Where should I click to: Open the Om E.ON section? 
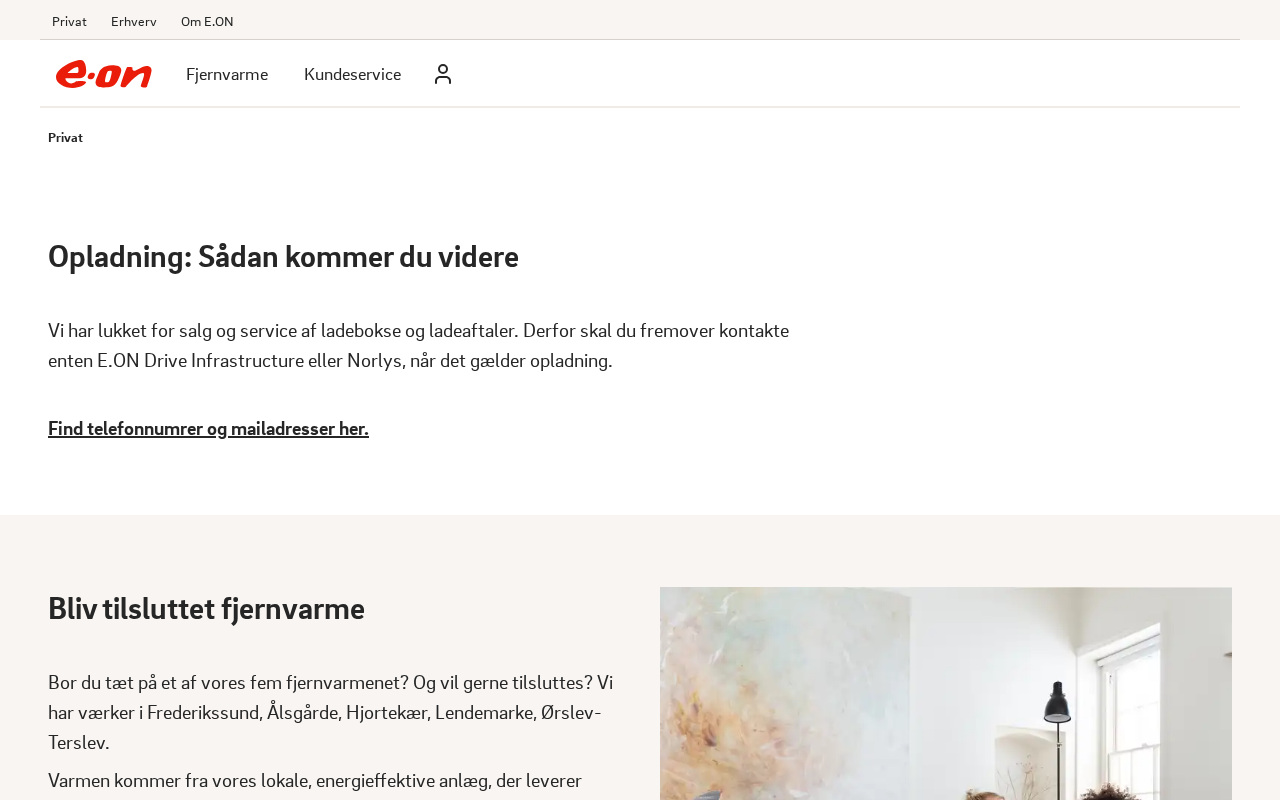[207, 21]
